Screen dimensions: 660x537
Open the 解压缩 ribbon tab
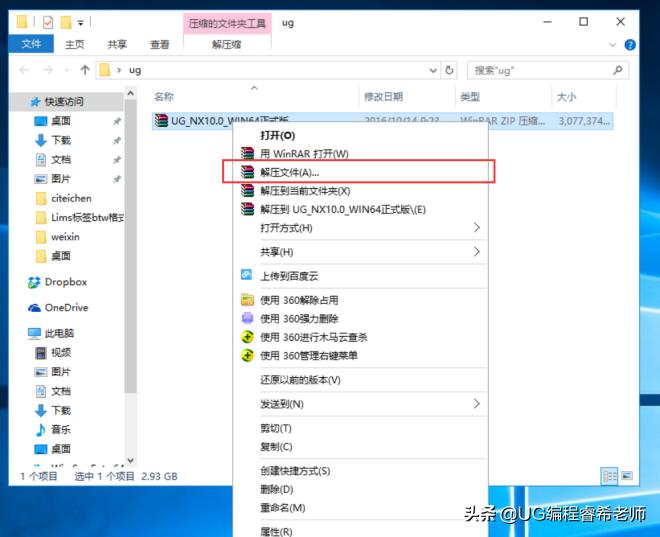[226, 44]
